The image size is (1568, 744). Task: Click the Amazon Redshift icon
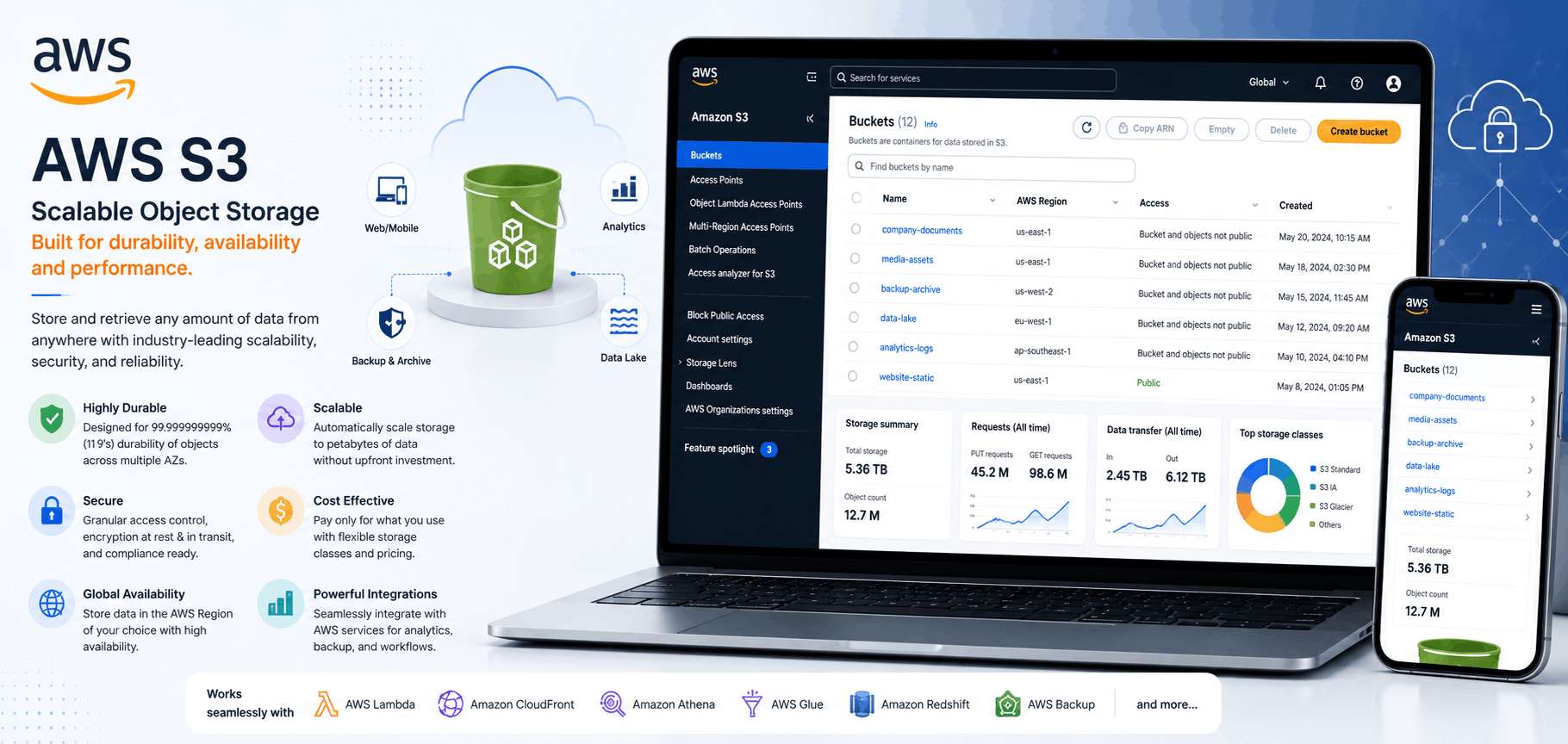[862, 704]
